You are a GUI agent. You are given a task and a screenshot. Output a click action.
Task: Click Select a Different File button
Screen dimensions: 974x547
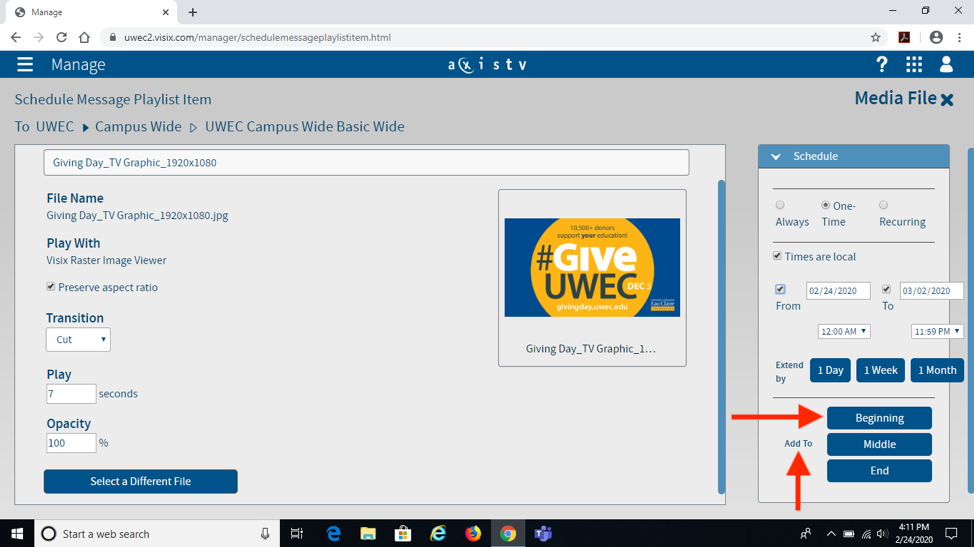tap(140, 481)
